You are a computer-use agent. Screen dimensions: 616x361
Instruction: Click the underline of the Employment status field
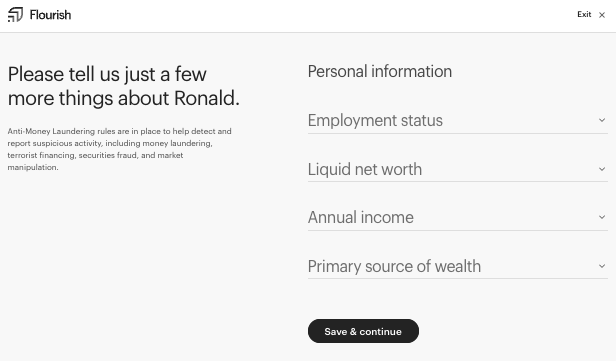458,134
